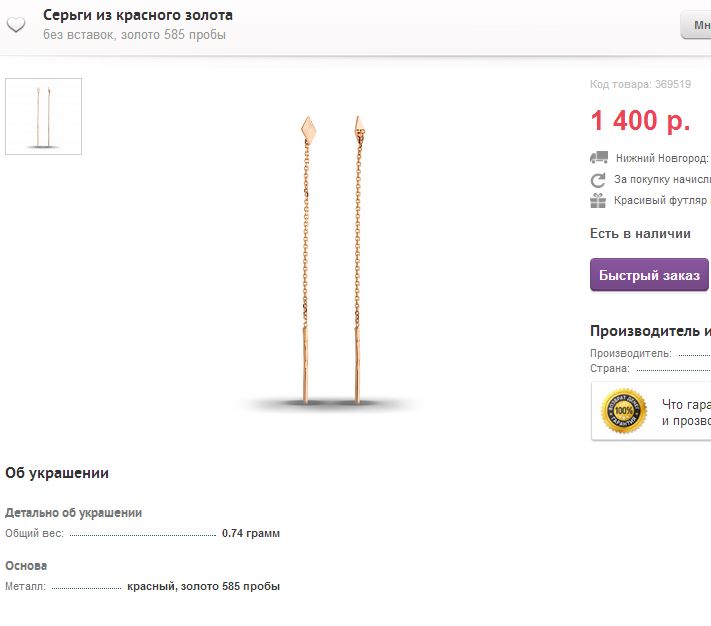711x626 pixels.
Task: Click the circular arrow bonus icon
Action: pos(598,180)
